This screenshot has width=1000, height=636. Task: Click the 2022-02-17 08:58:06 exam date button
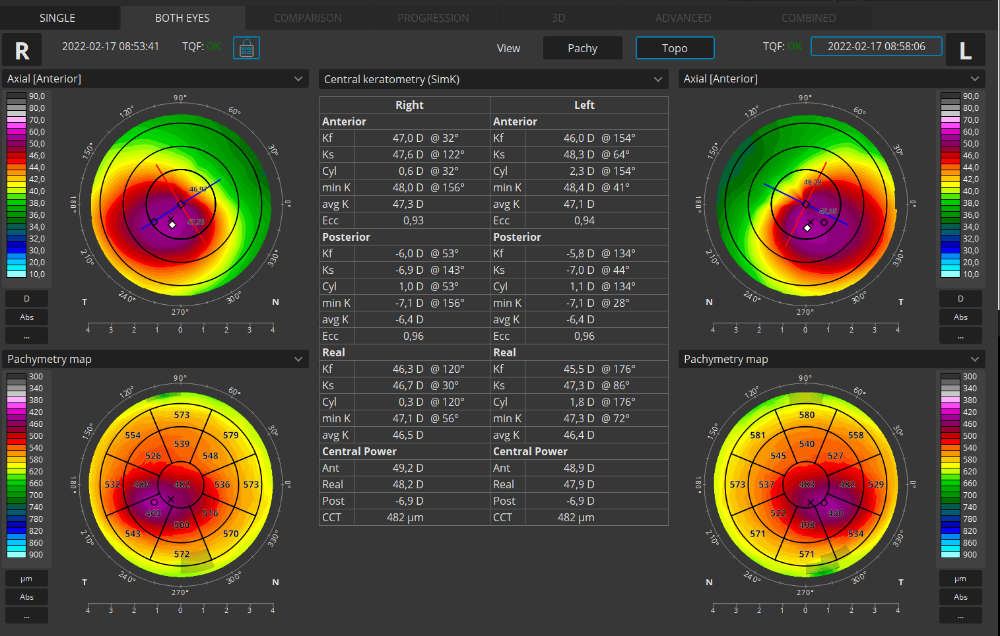[x=876, y=46]
